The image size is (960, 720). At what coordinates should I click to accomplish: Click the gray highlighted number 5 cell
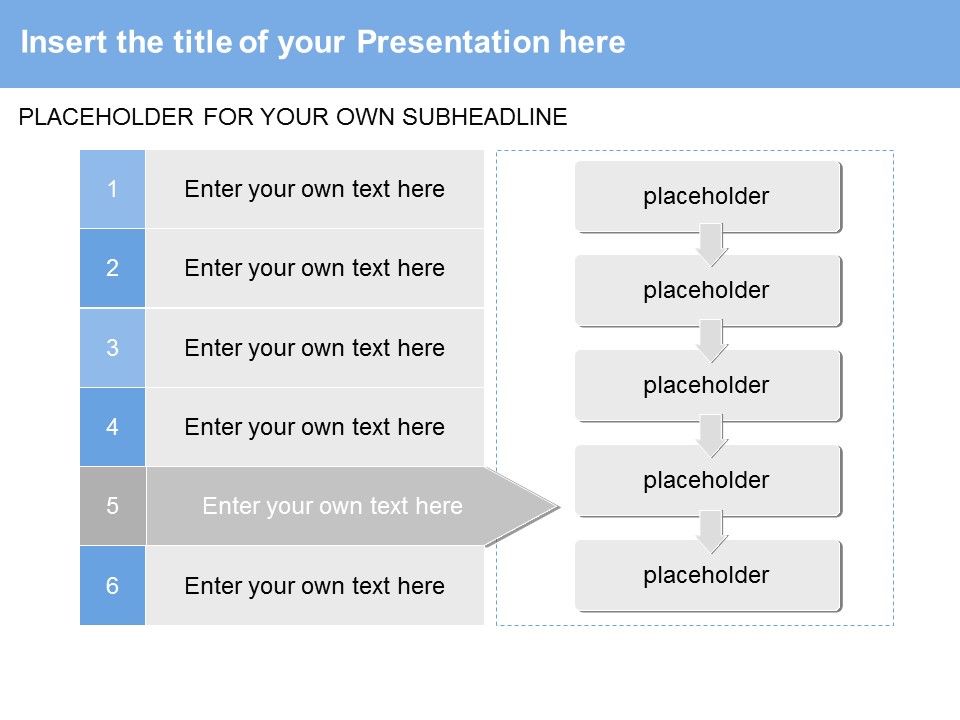(x=112, y=506)
